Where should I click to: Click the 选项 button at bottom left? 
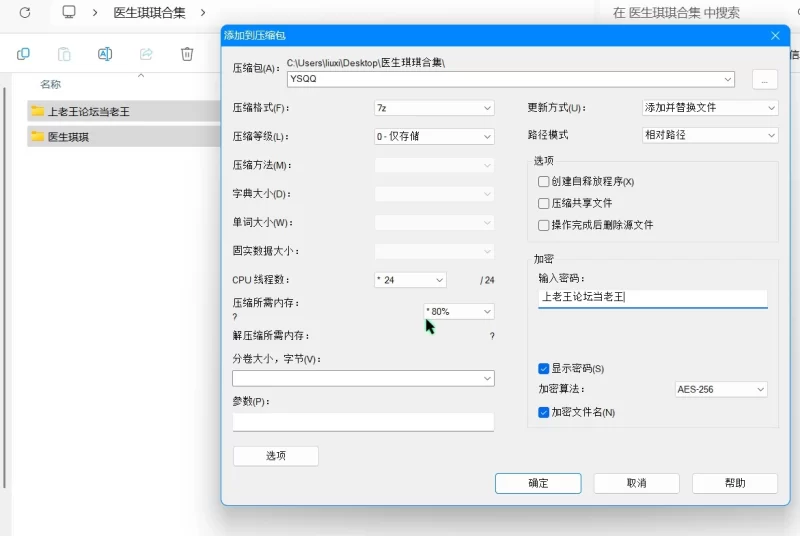(276, 456)
